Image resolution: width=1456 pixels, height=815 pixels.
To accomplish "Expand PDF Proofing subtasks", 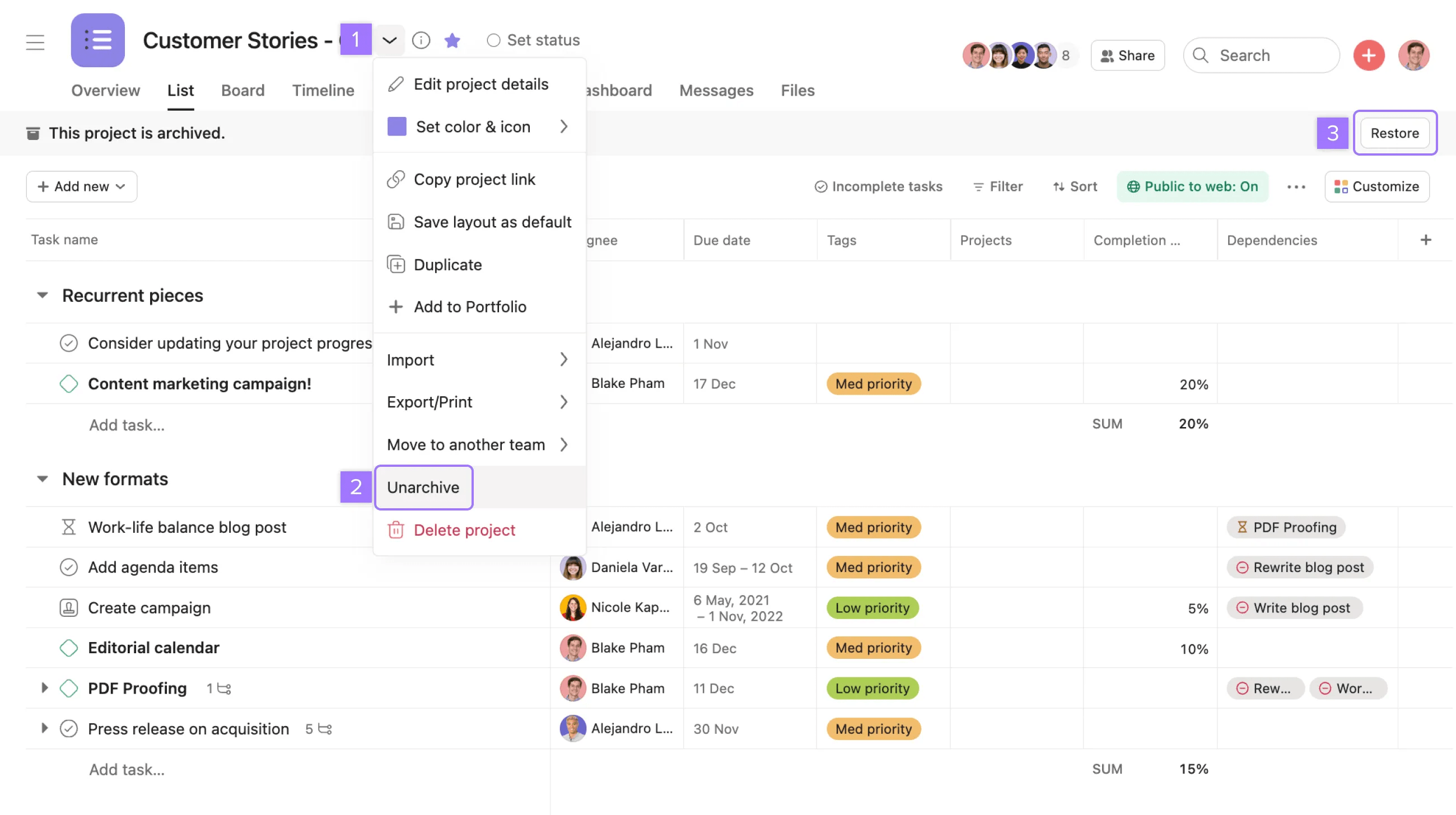I will (x=45, y=688).
